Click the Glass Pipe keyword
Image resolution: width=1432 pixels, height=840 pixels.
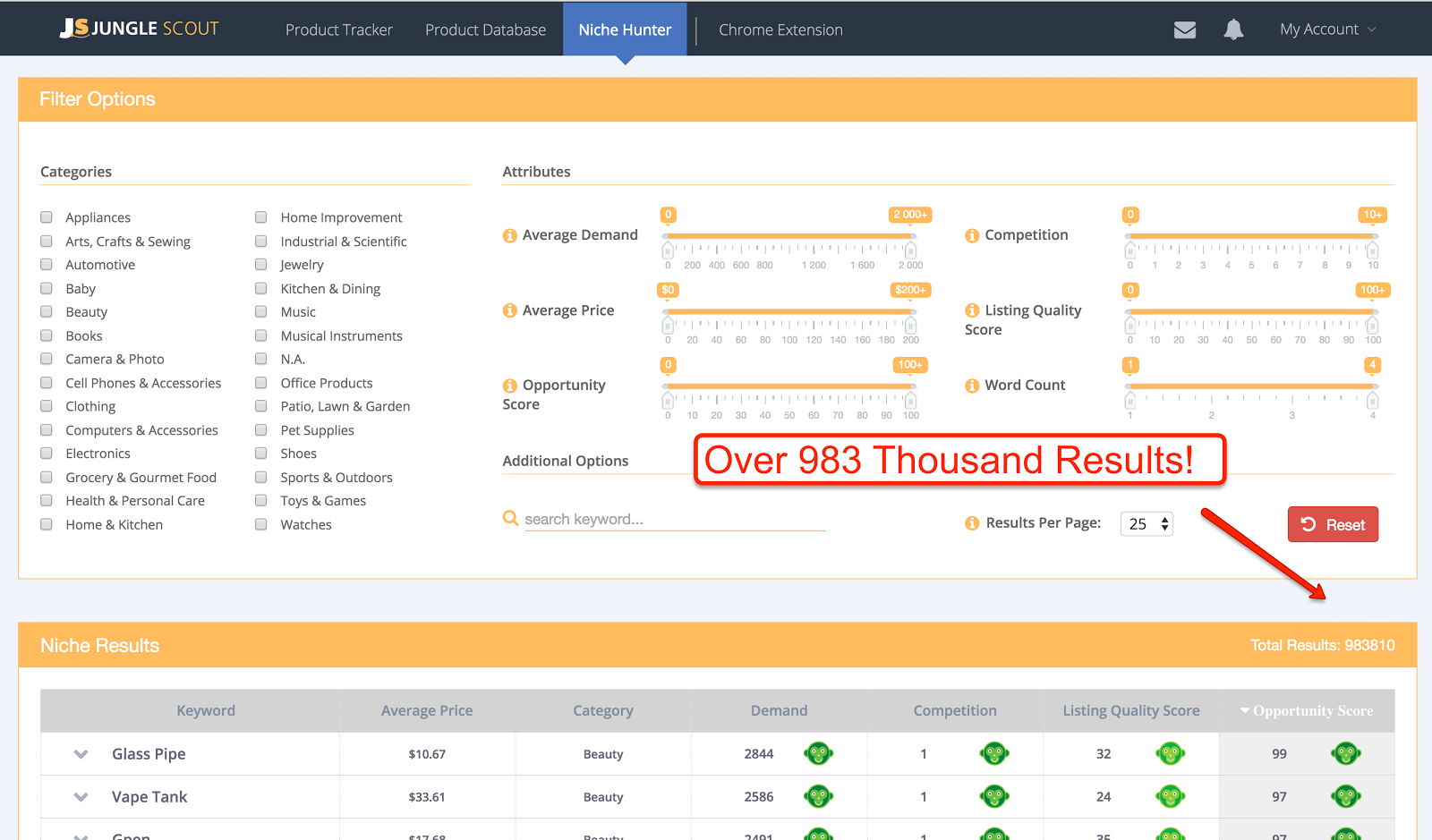[x=149, y=754]
